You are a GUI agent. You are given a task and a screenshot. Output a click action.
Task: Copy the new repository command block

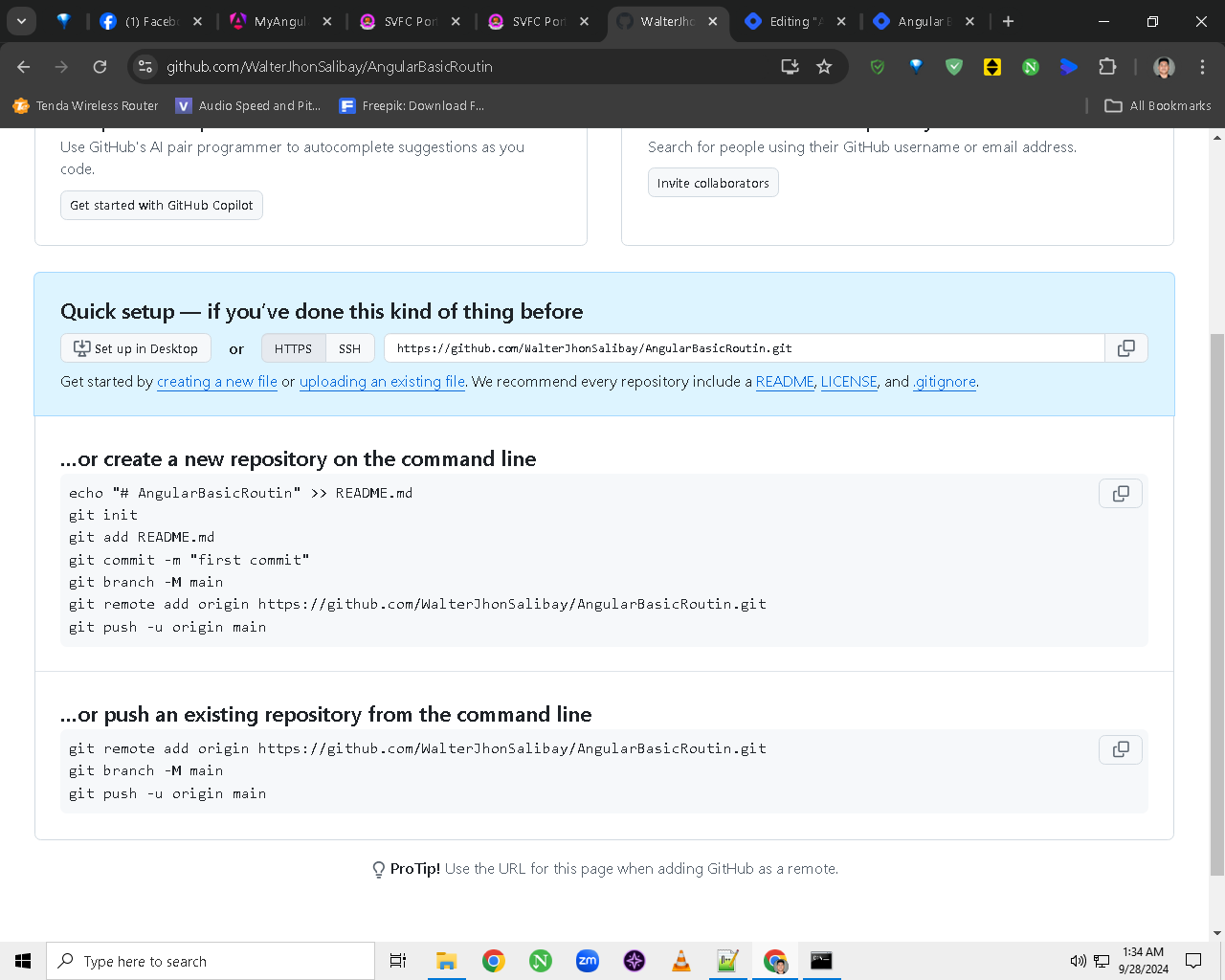[x=1121, y=494]
